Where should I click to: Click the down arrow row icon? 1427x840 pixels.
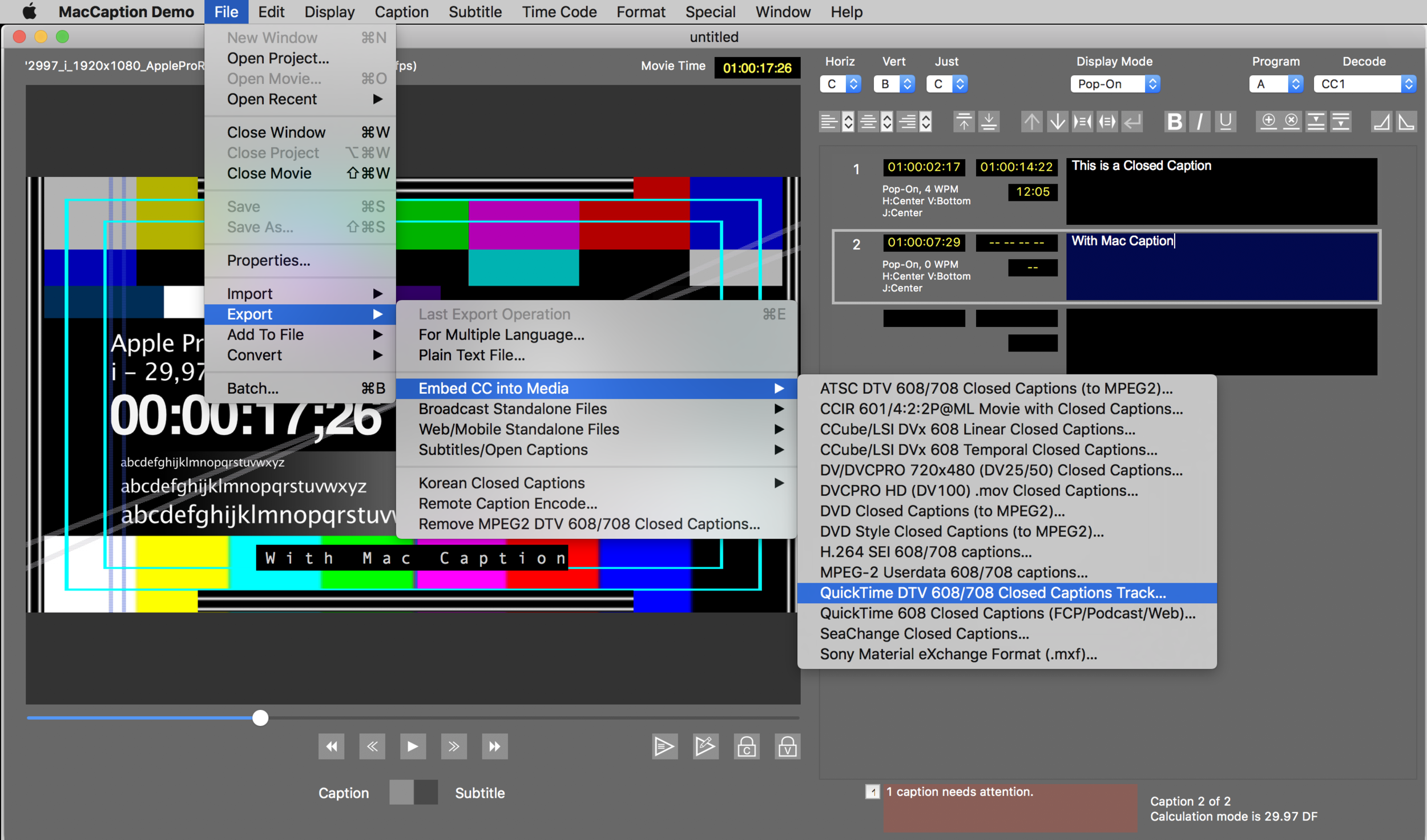(x=1057, y=122)
